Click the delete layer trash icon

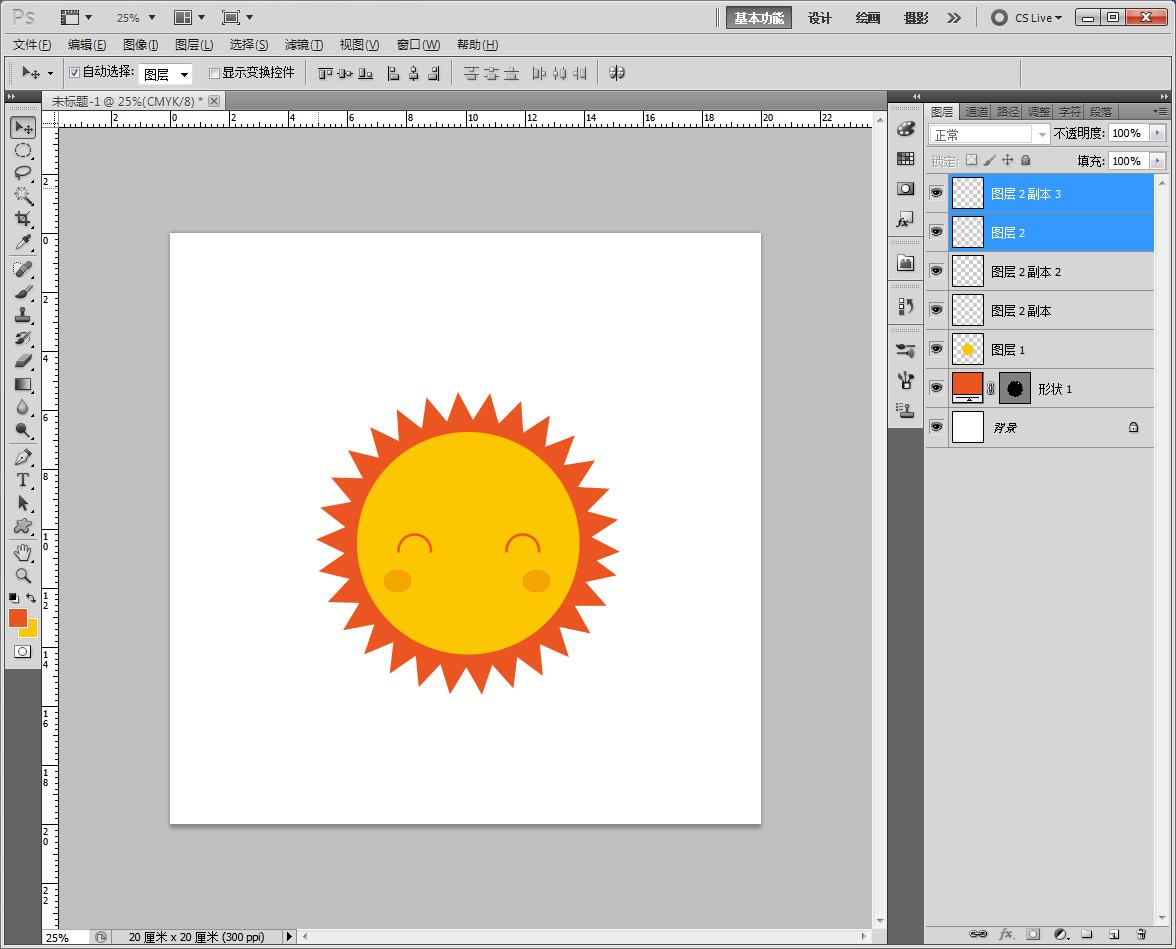pos(1140,935)
